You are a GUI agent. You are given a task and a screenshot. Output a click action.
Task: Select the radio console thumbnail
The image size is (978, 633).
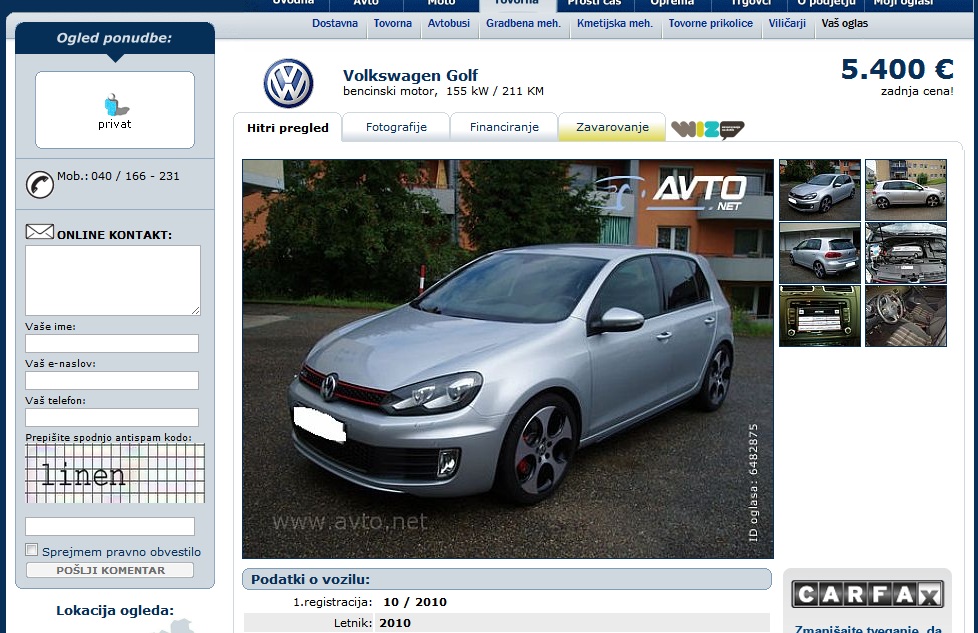click(820, 316)
